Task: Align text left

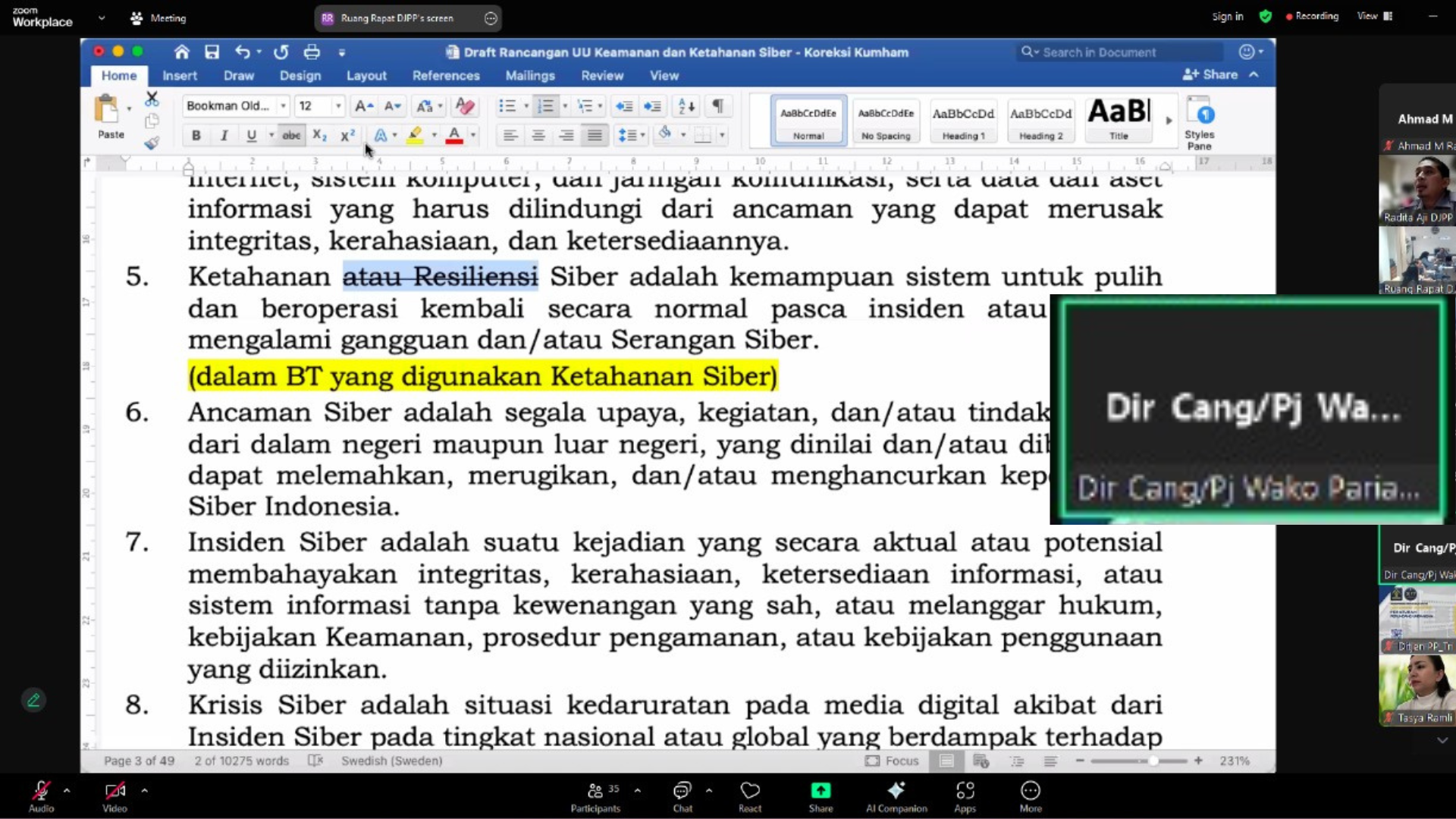Action: point(510,136)
